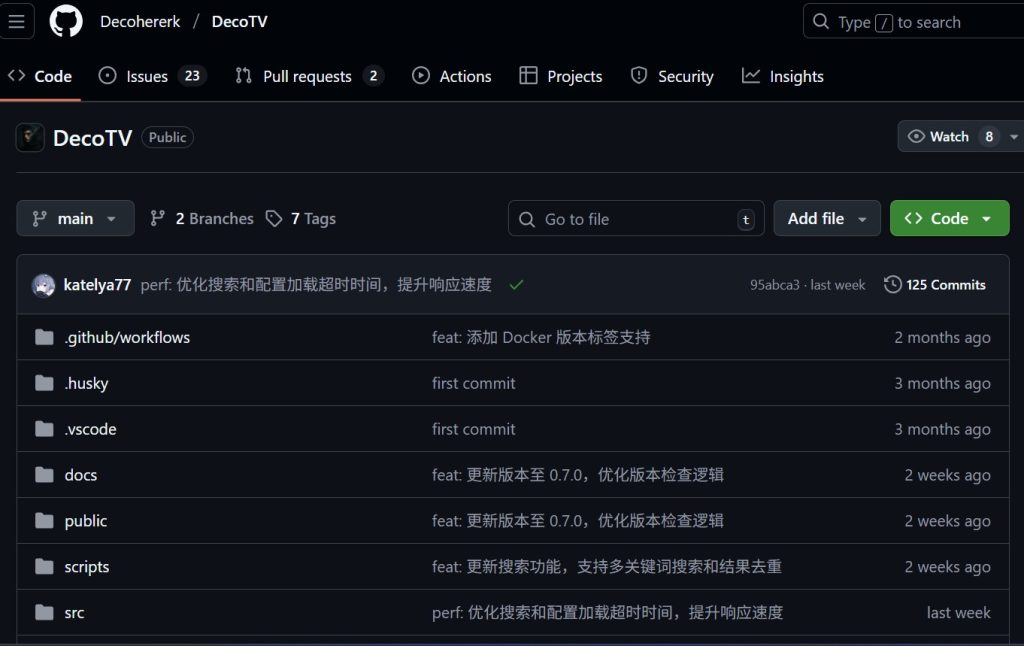Click the green commit status checkmark

(x=516, y=285)
